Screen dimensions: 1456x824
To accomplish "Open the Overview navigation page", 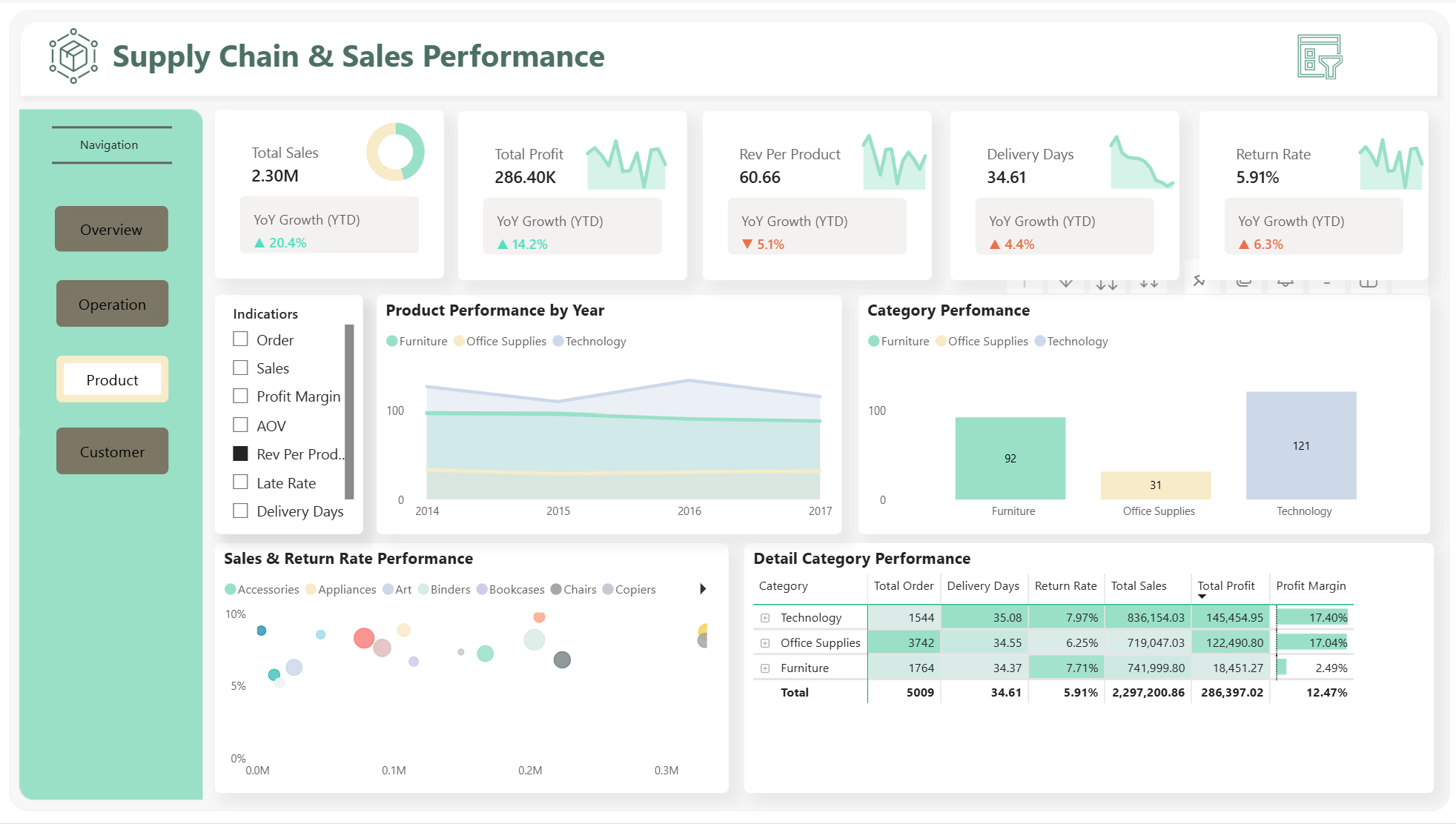I will point(111,229).
